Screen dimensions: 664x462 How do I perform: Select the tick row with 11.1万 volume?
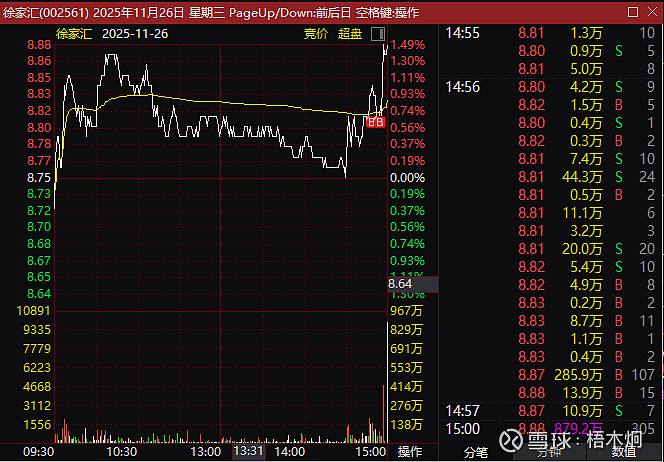click(551, 213)
